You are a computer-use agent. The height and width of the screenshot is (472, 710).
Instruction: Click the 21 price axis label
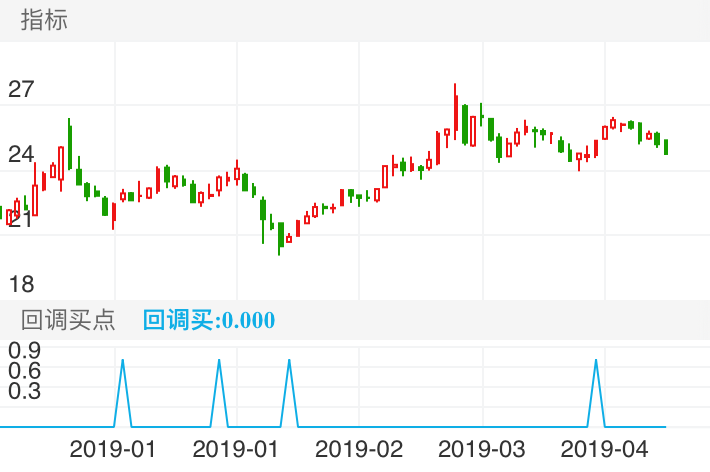click(x=21, y=219)
